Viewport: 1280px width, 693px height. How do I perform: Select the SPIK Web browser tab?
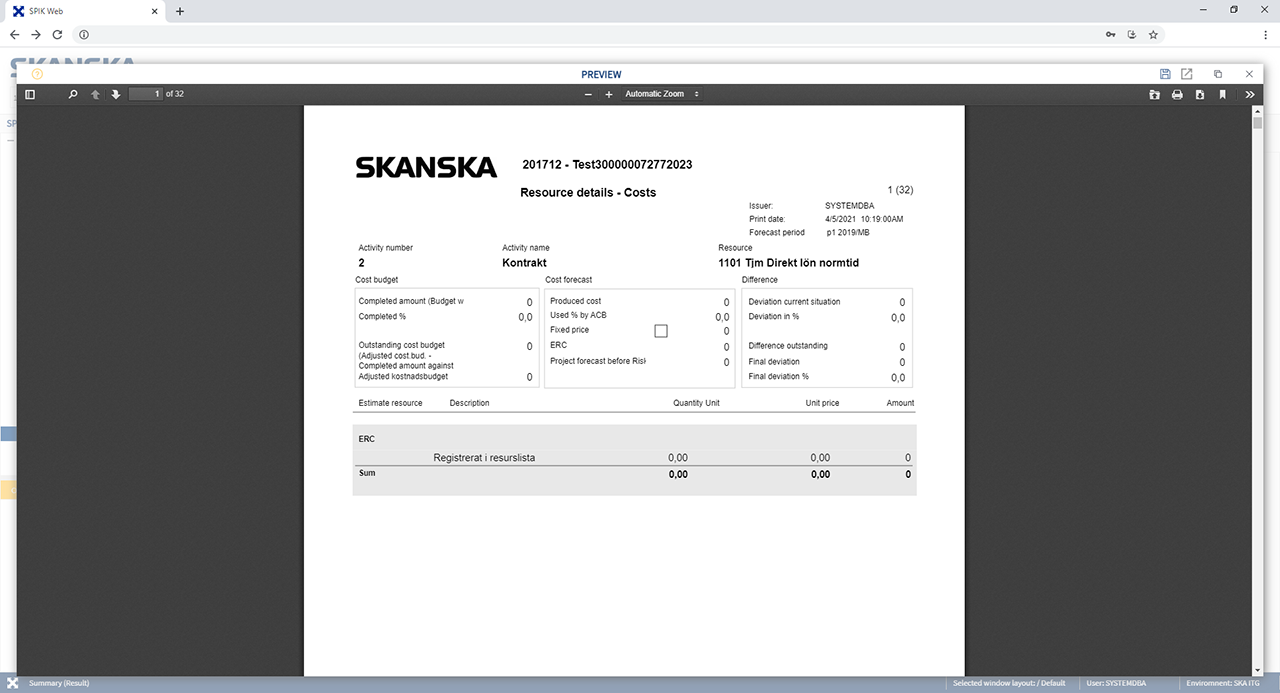click(x=82, y=11)
